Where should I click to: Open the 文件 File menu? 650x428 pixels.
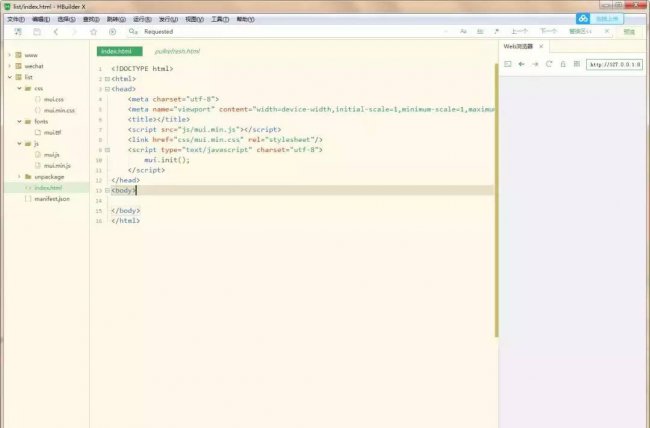coord(16,19)
